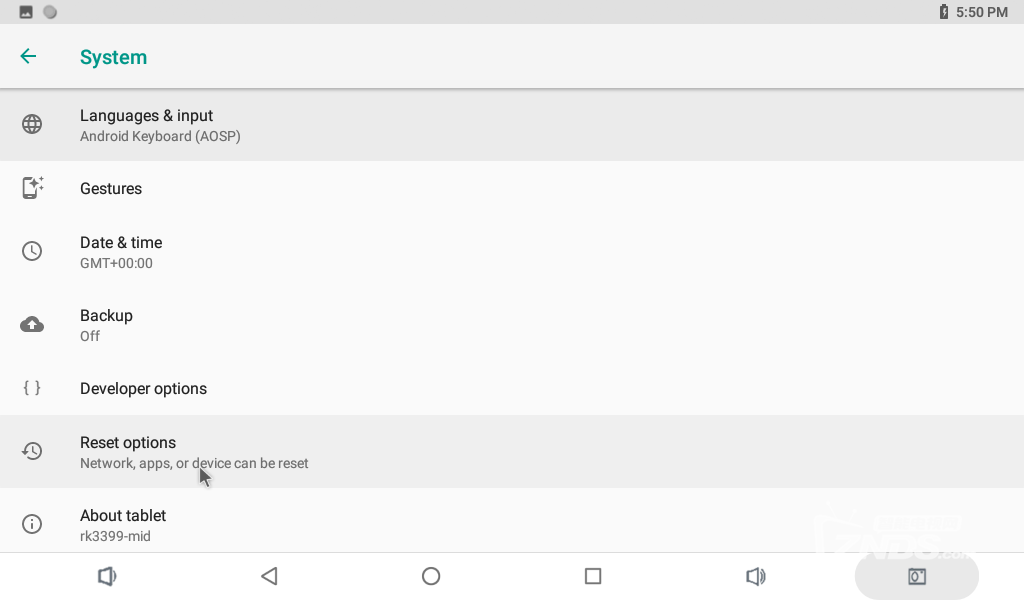Go back using the header arrow
Screen dimensions: 1024x600
(28, 56)
